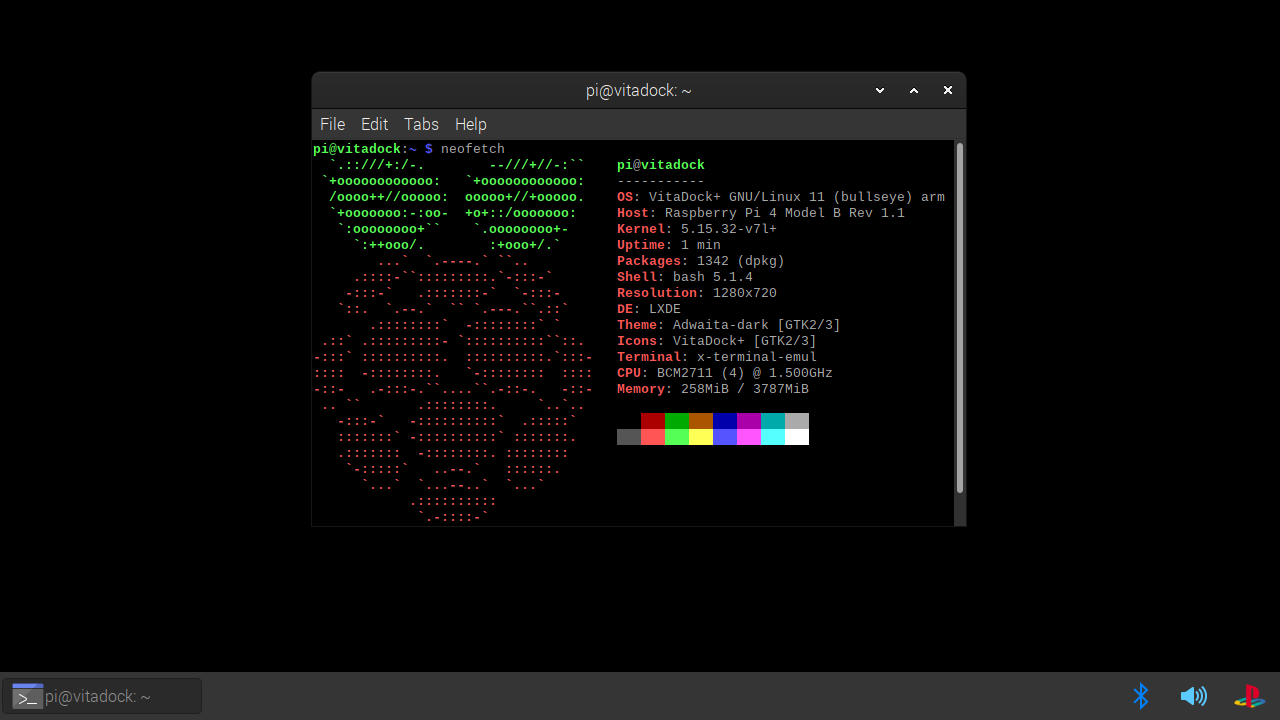Click the DE value "LXDE"
1280x720 pixels.
tap(665, 309)
